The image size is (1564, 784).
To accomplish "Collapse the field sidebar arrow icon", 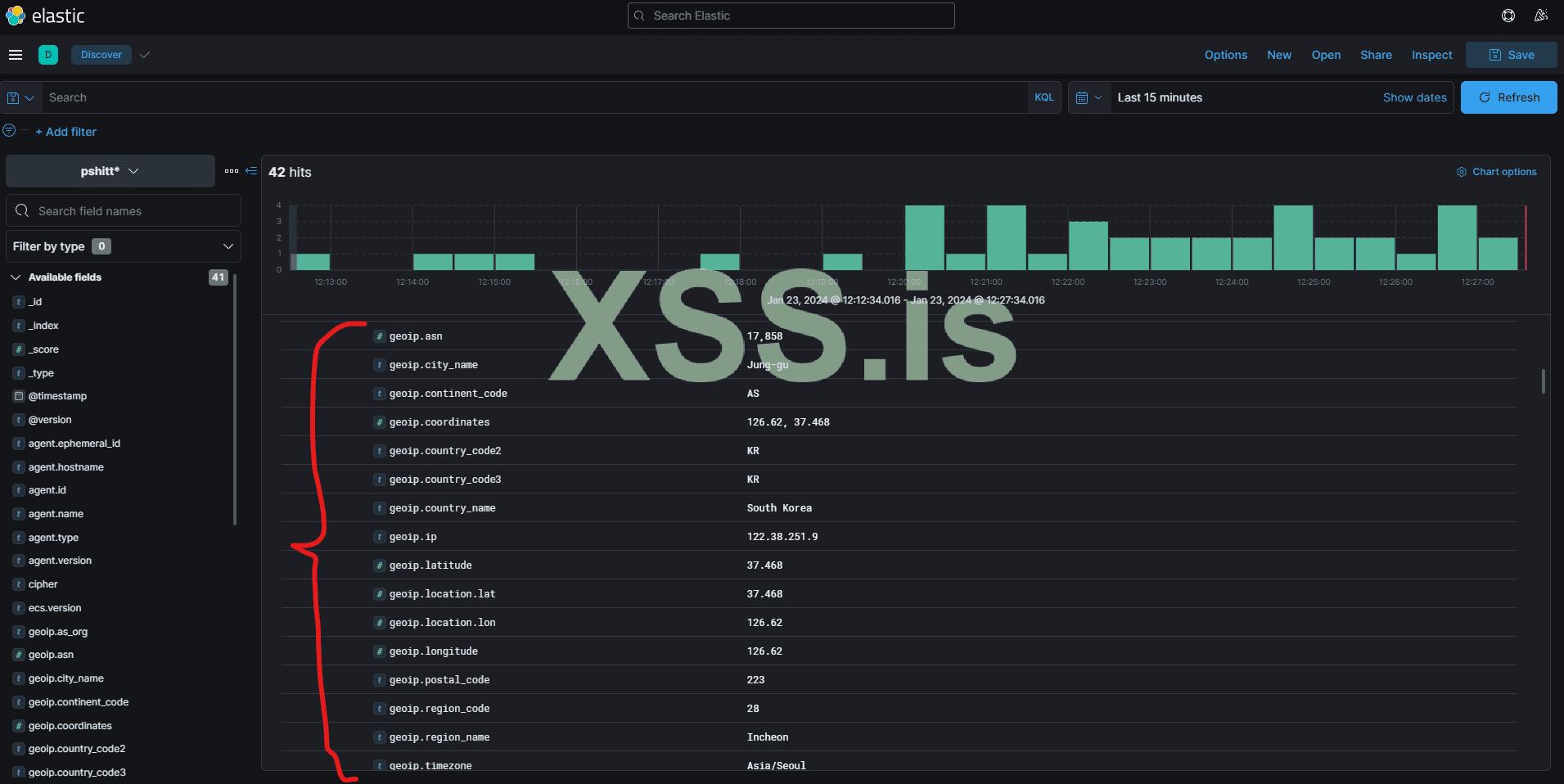I will [251, 171].
